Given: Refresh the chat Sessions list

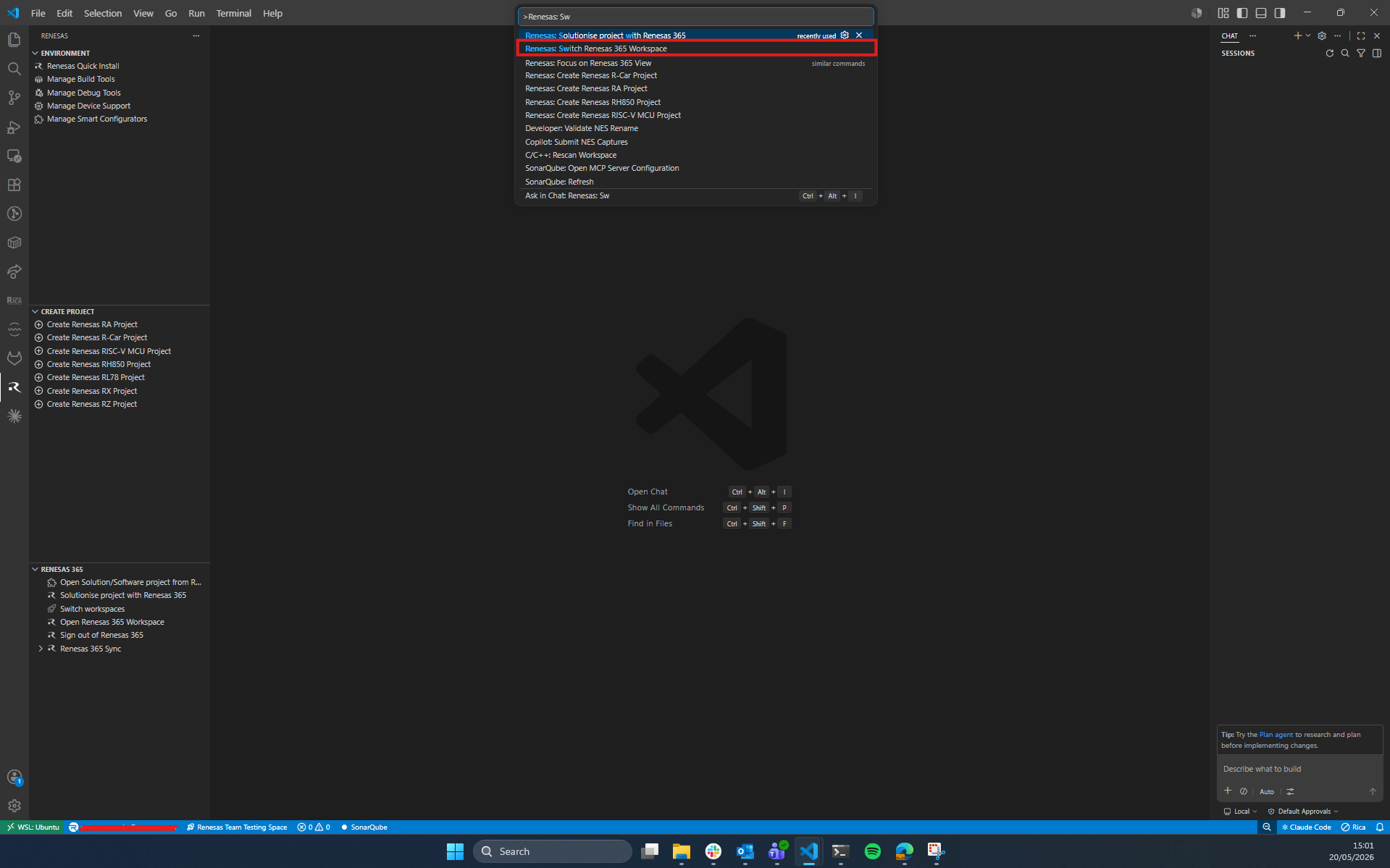Looking at the screenshot, I should point(1330,53).
